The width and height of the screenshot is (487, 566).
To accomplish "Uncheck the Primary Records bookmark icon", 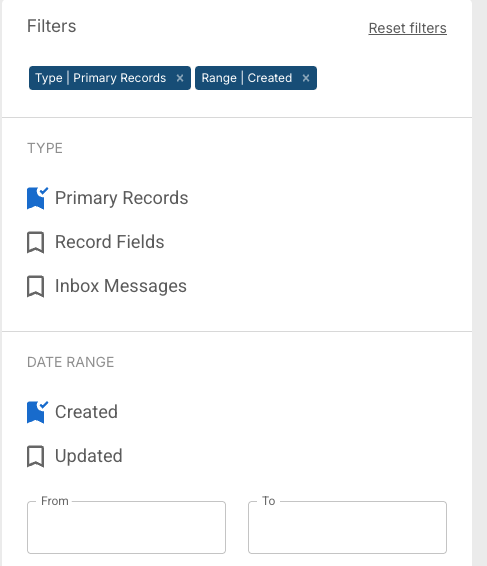I will click(x=36, y=198).
